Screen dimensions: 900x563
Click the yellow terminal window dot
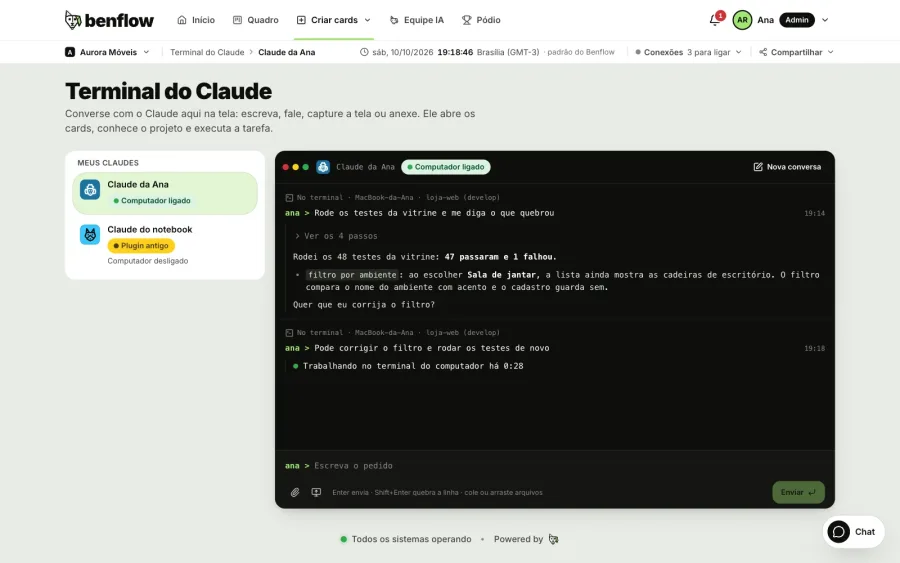[x=296, y=167]
